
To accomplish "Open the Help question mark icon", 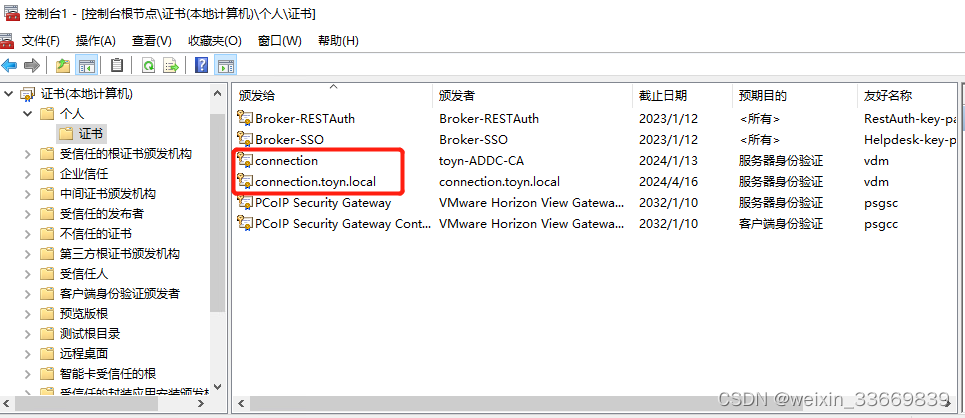I will [x=201, y=65].
